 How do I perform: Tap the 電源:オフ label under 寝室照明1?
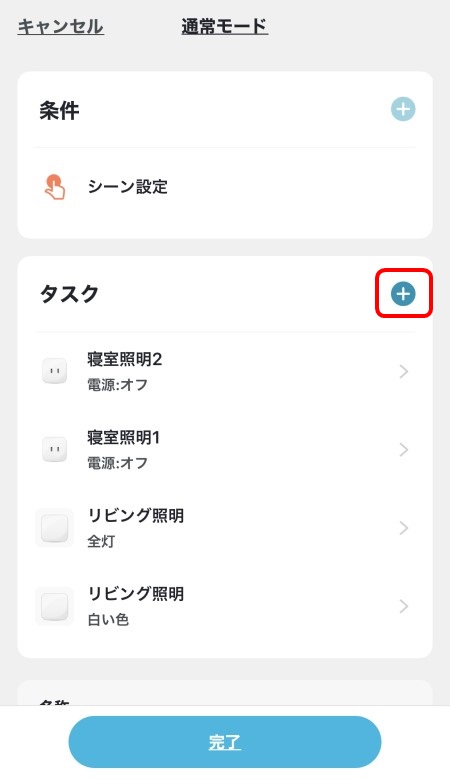click(x=117, y=463)
